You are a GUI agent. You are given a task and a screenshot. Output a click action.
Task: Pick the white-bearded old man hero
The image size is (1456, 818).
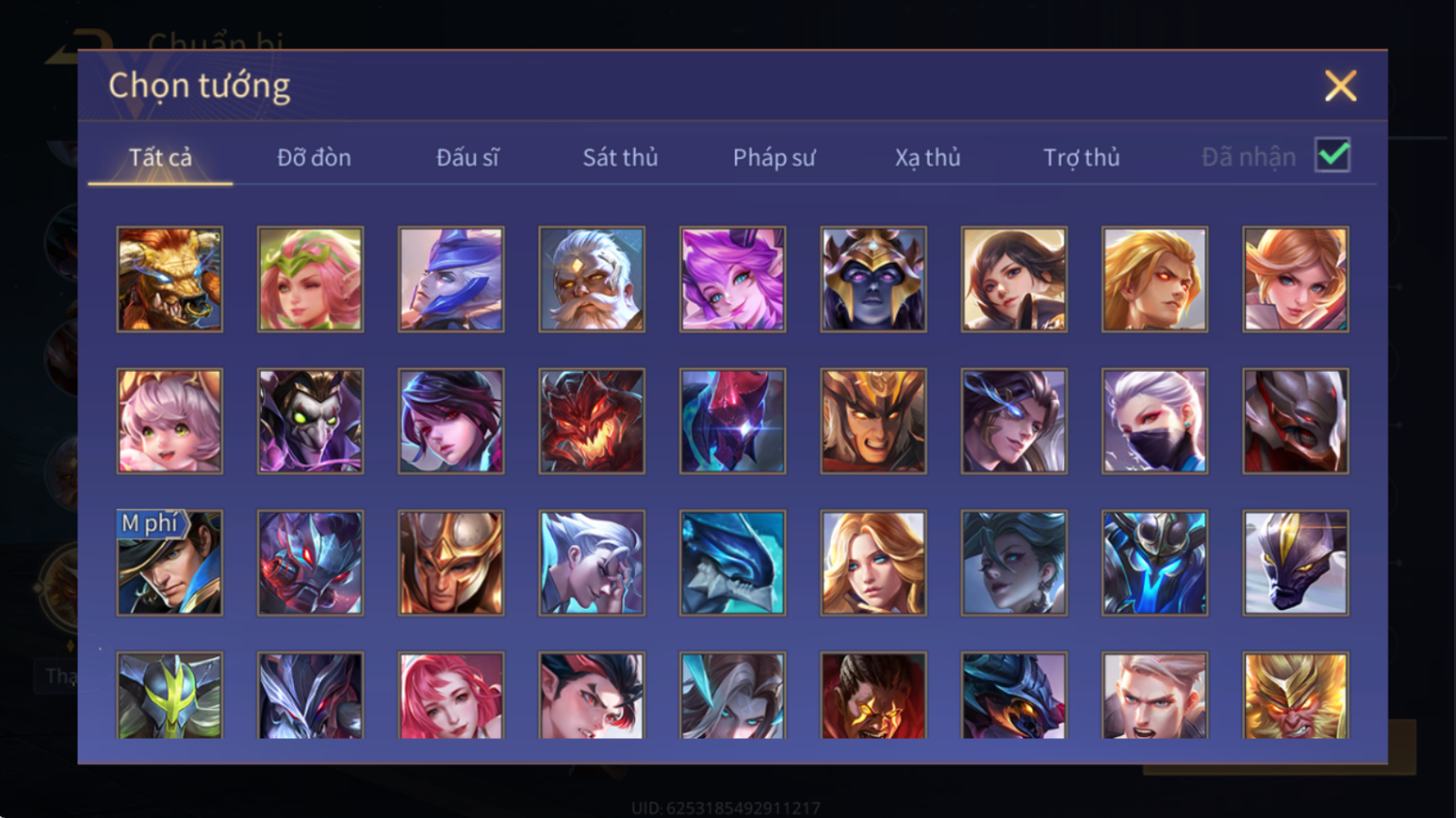pyautogui.click(x=592, y=279)
